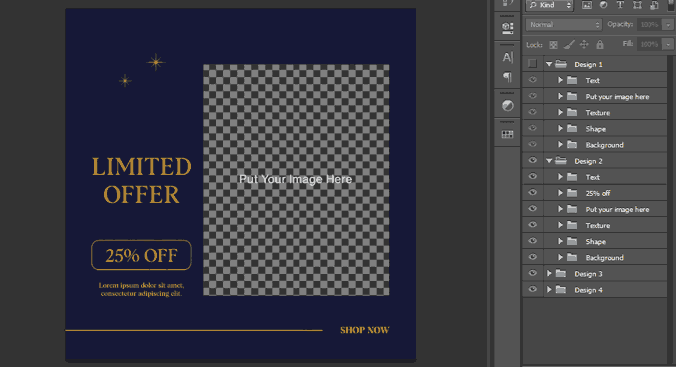Open the Adjustments panel icon
Image resolution: width=676 pixels, height=367 pixels.
click(507, 106)
